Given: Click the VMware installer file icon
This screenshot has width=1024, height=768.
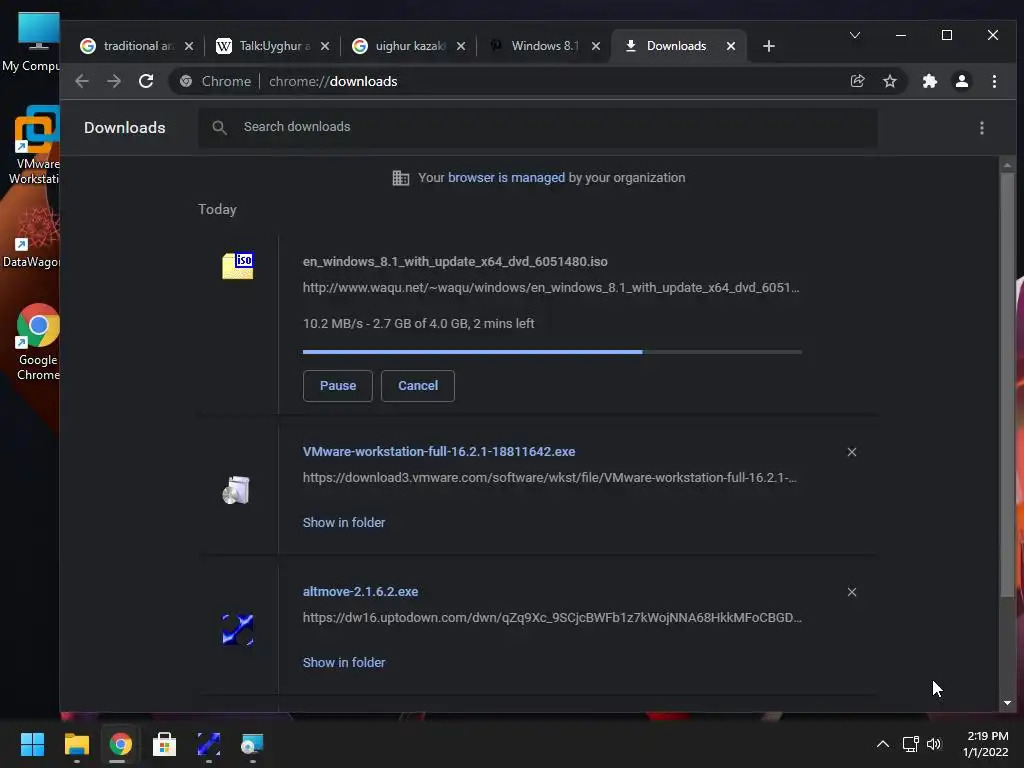Looking at the screenshot, I should click(x=236, y=490).
